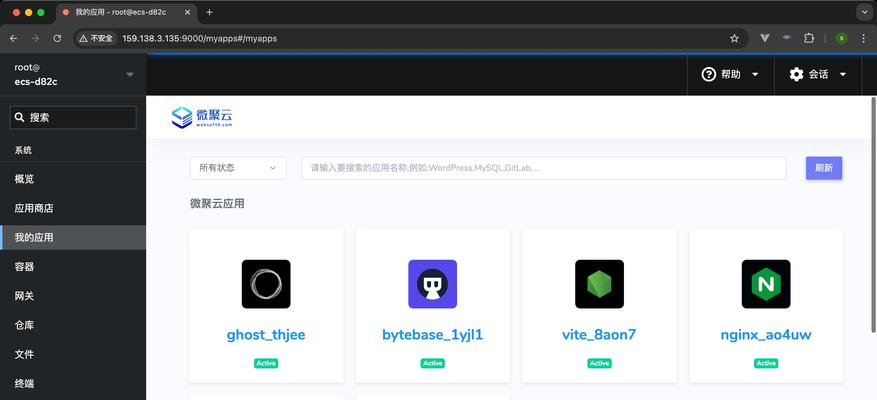Reload the page with the refresh icon

pyautogui.click(x=57, y=39)
